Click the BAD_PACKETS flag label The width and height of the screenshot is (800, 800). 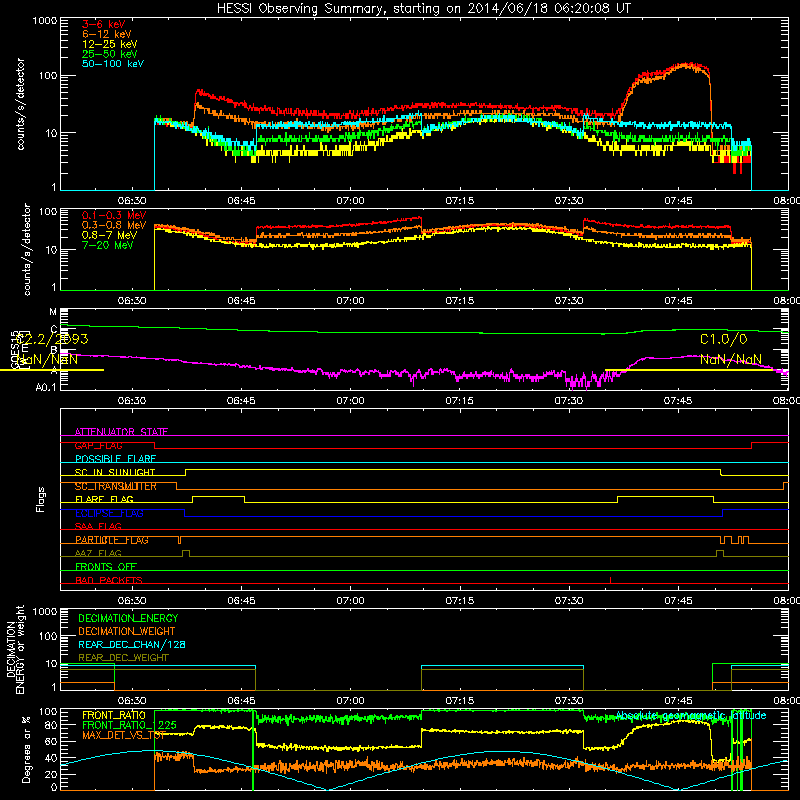click(109, 580)
